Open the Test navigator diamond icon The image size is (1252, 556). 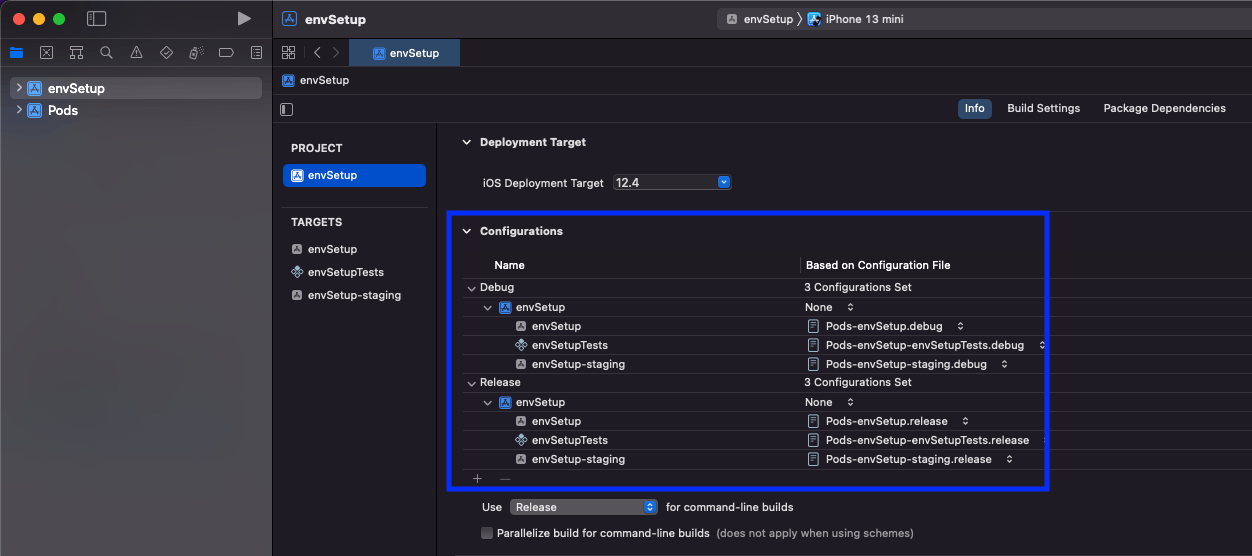point(166,53)
